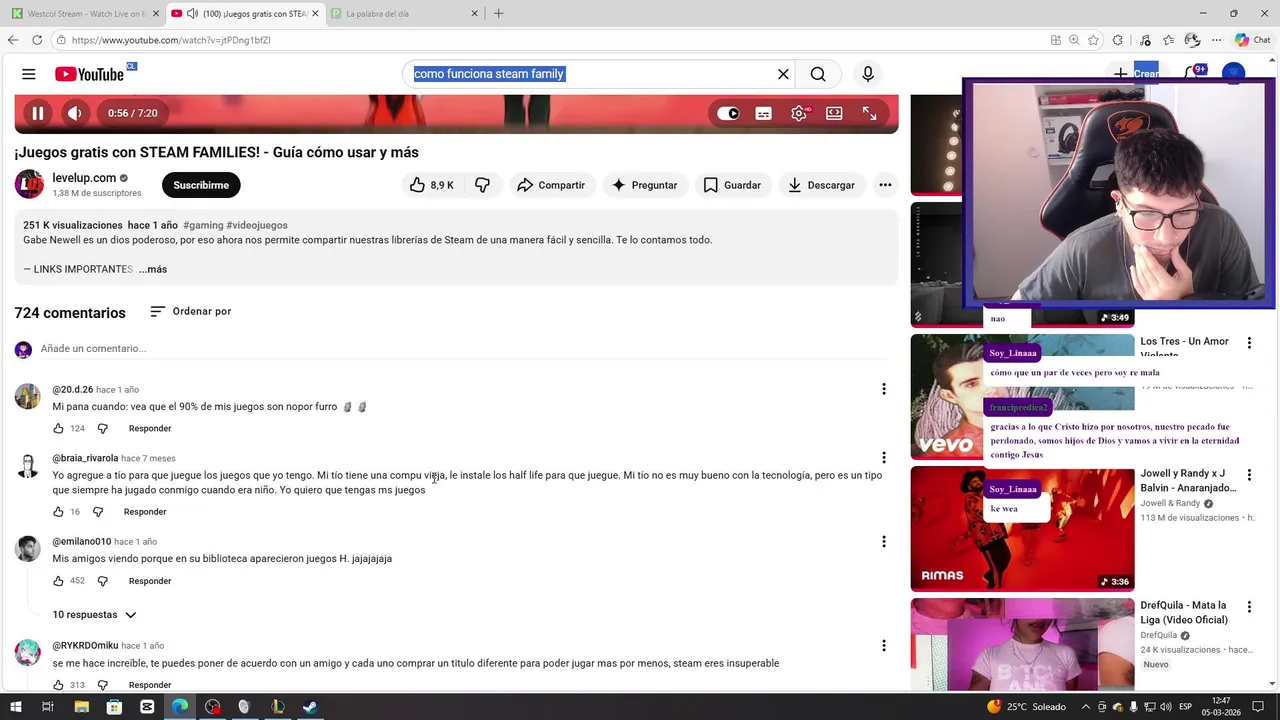Open the DrefQuila - Mata la Liga title

coord(1184,612)
